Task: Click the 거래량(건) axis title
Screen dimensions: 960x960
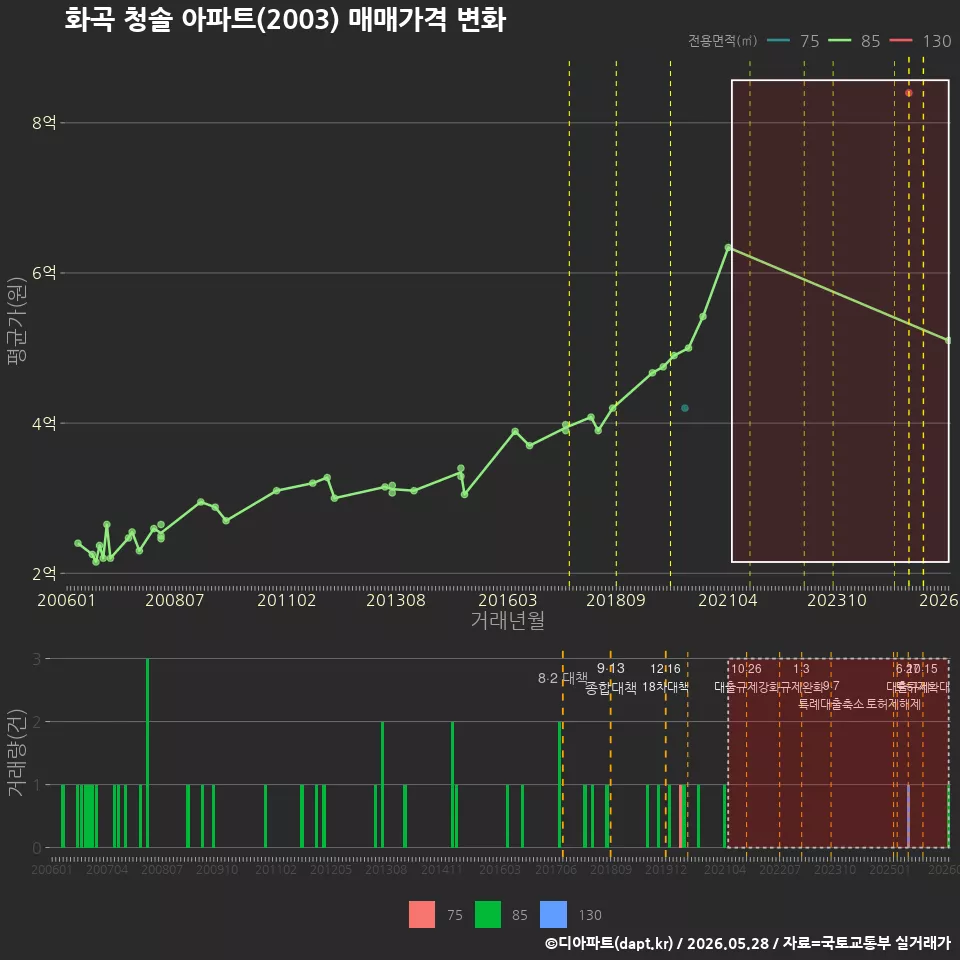Action: [16, 753]
